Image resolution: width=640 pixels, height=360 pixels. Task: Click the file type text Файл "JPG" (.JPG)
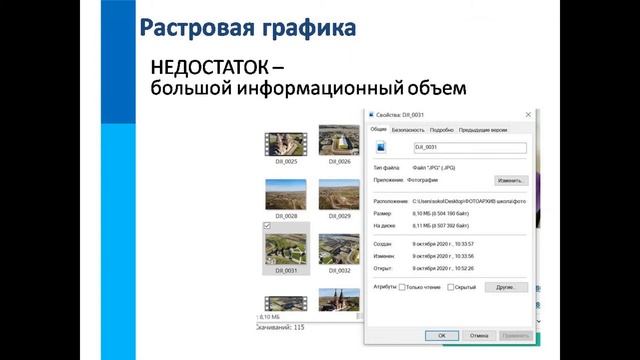[x=433, y=168]
